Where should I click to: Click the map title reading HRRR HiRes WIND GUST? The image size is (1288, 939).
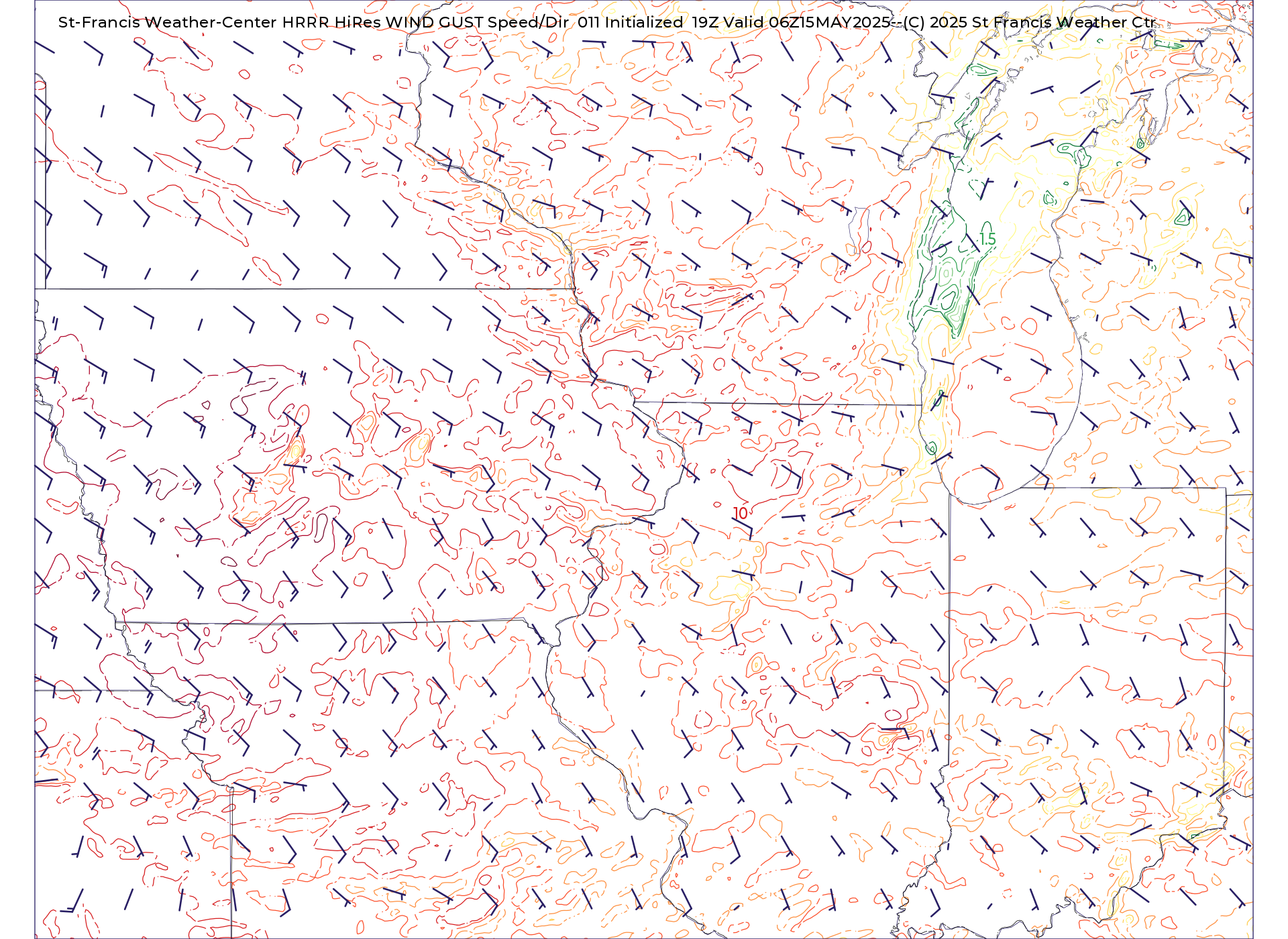click(x=382, y=22)
